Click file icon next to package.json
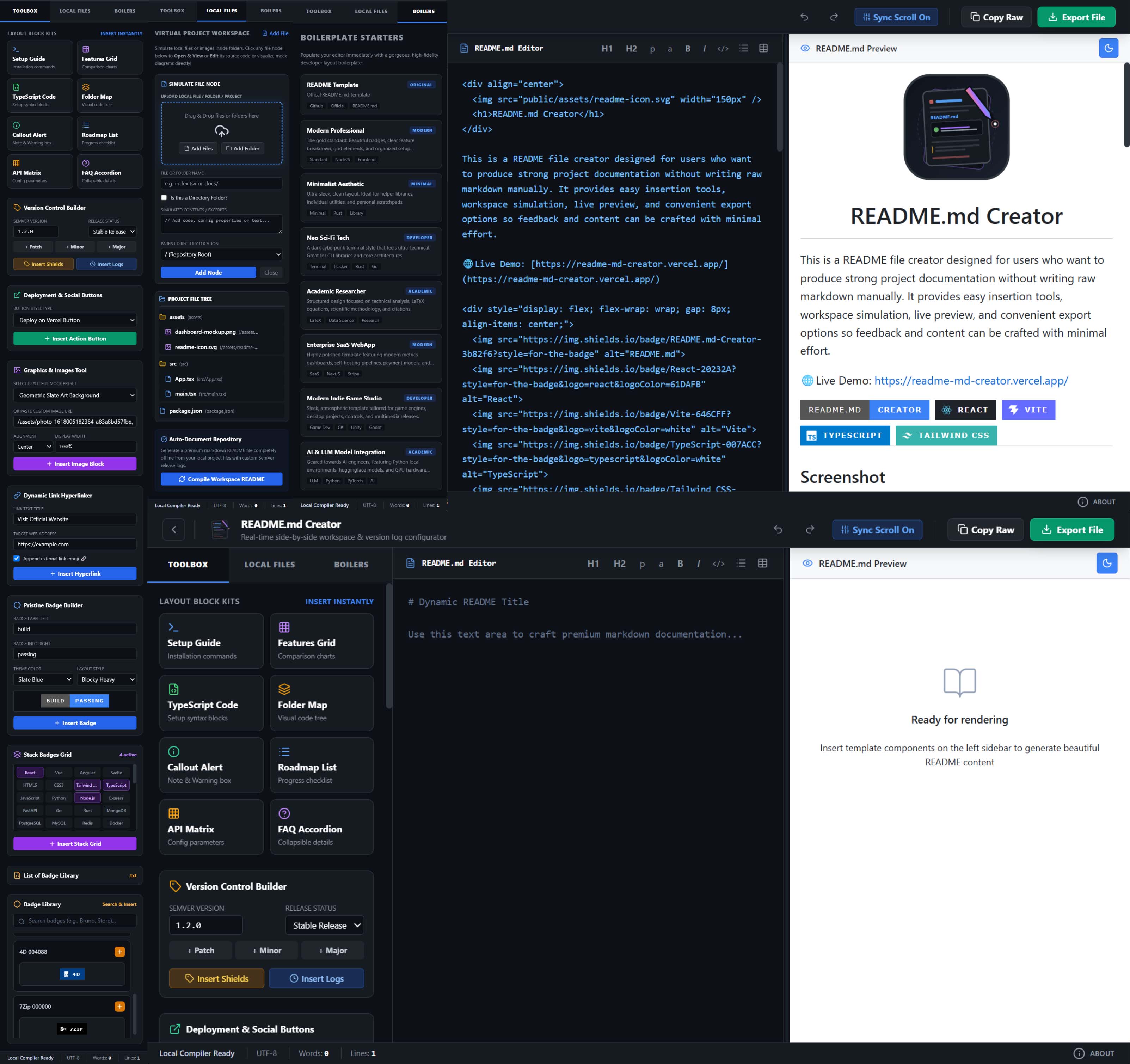The width and height of the screenshot is (1130, 1064). (x=162, y=411)
